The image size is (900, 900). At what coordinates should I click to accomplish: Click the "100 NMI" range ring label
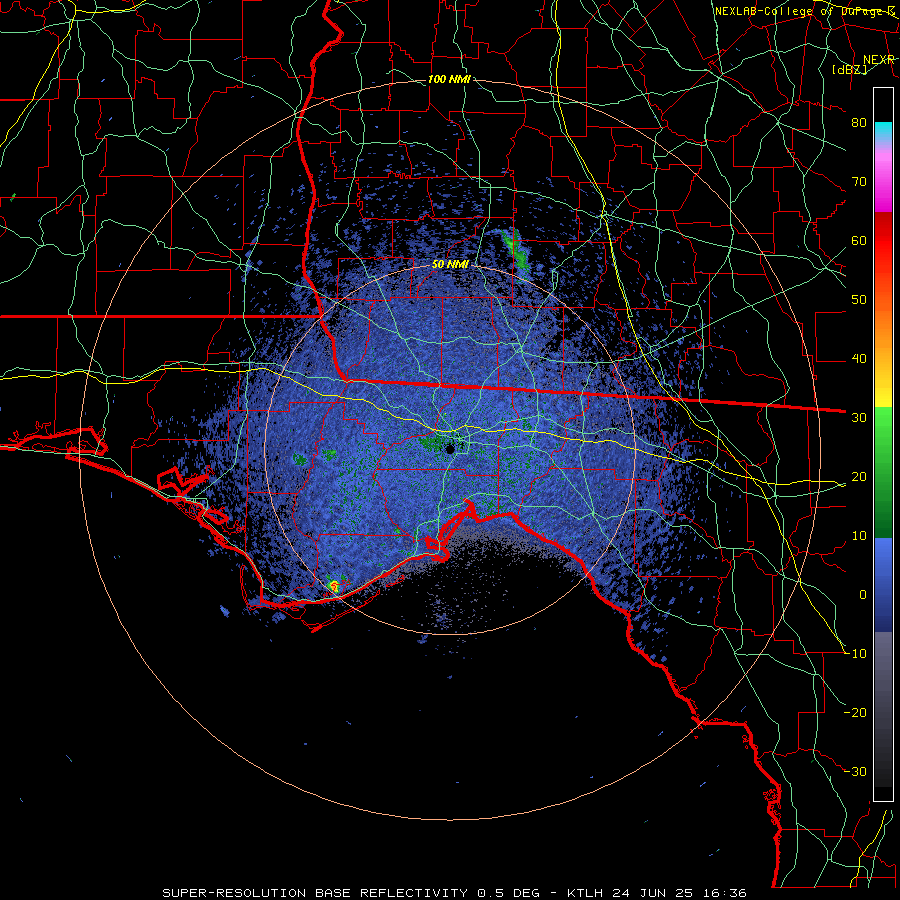[x=449, y=79]
